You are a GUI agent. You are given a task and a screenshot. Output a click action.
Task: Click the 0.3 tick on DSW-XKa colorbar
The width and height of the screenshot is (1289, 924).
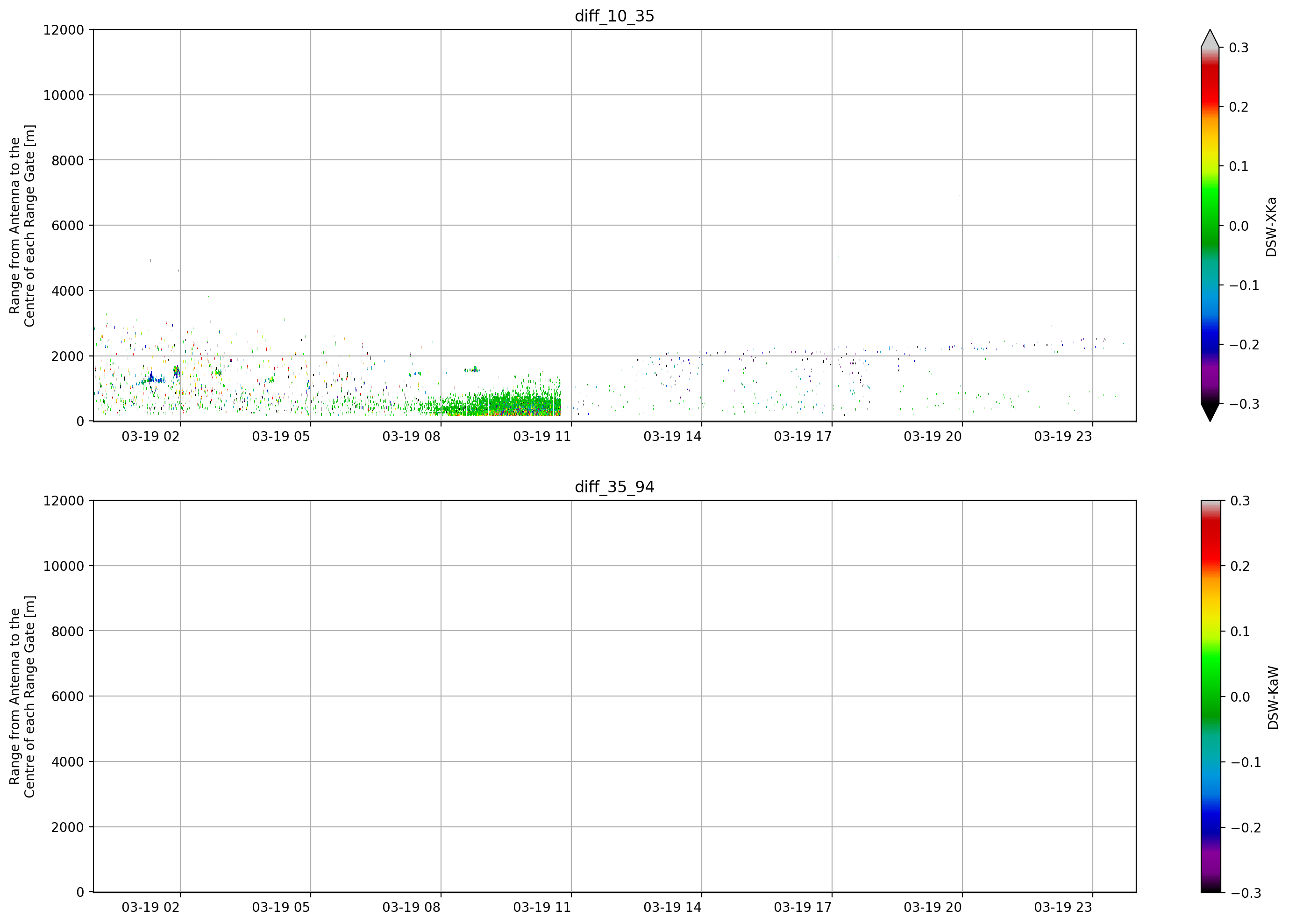coord(1239,48)
